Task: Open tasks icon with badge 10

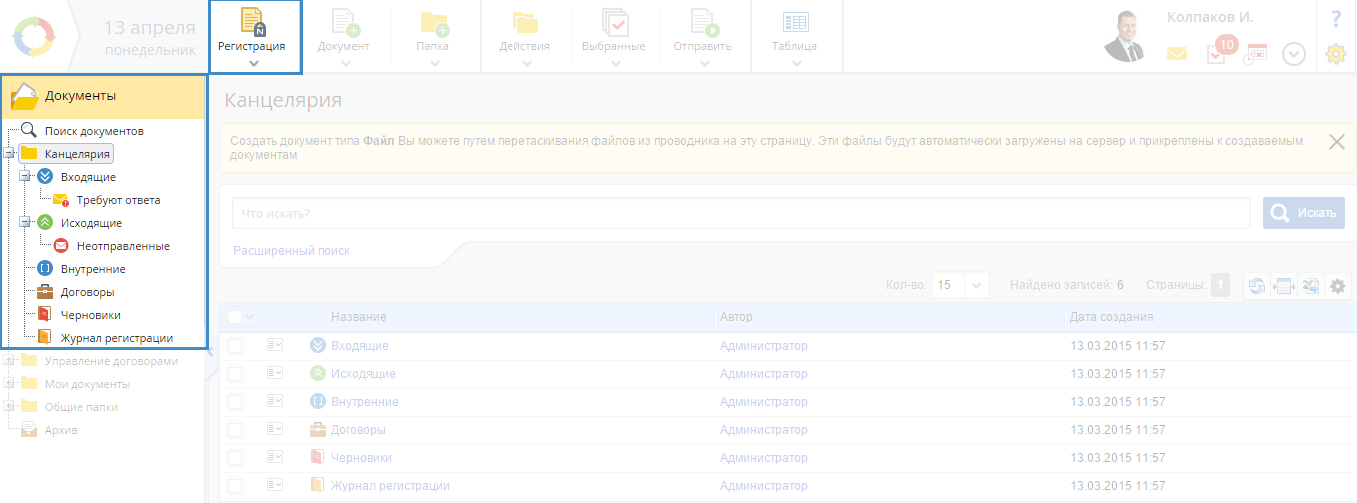Action: (x=1217, y=54)
